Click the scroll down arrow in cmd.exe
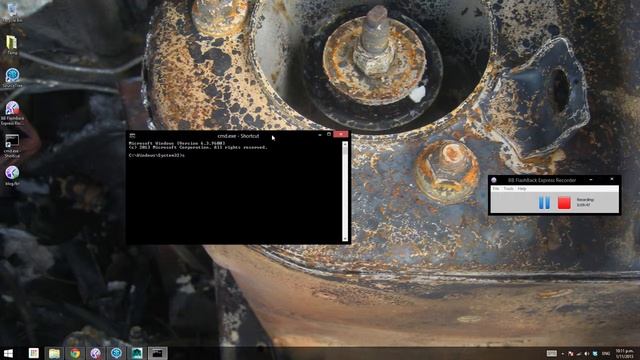 [345, 239]
